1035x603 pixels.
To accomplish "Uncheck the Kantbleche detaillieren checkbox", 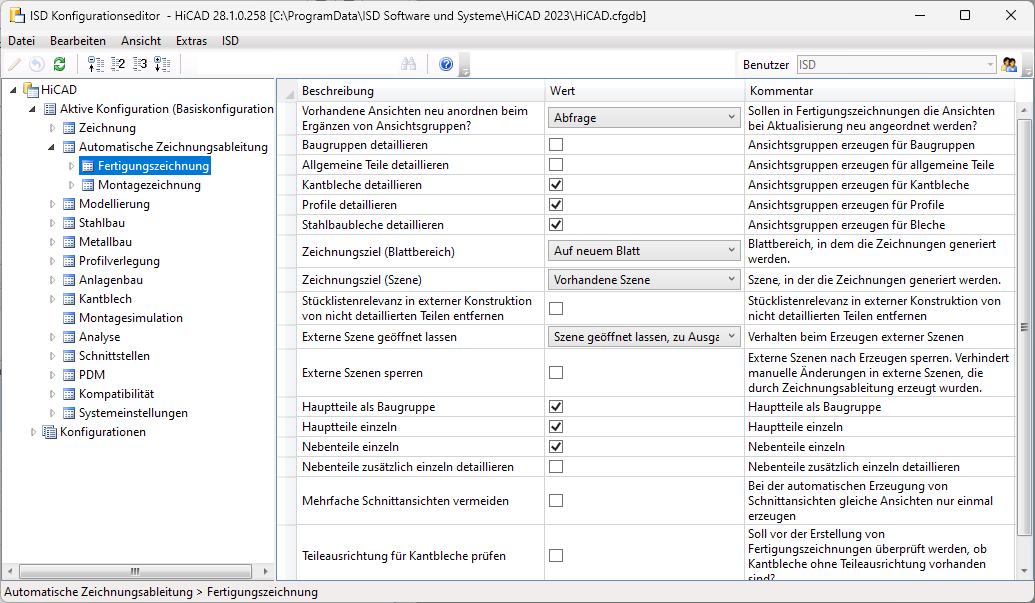I will (556, 185).
